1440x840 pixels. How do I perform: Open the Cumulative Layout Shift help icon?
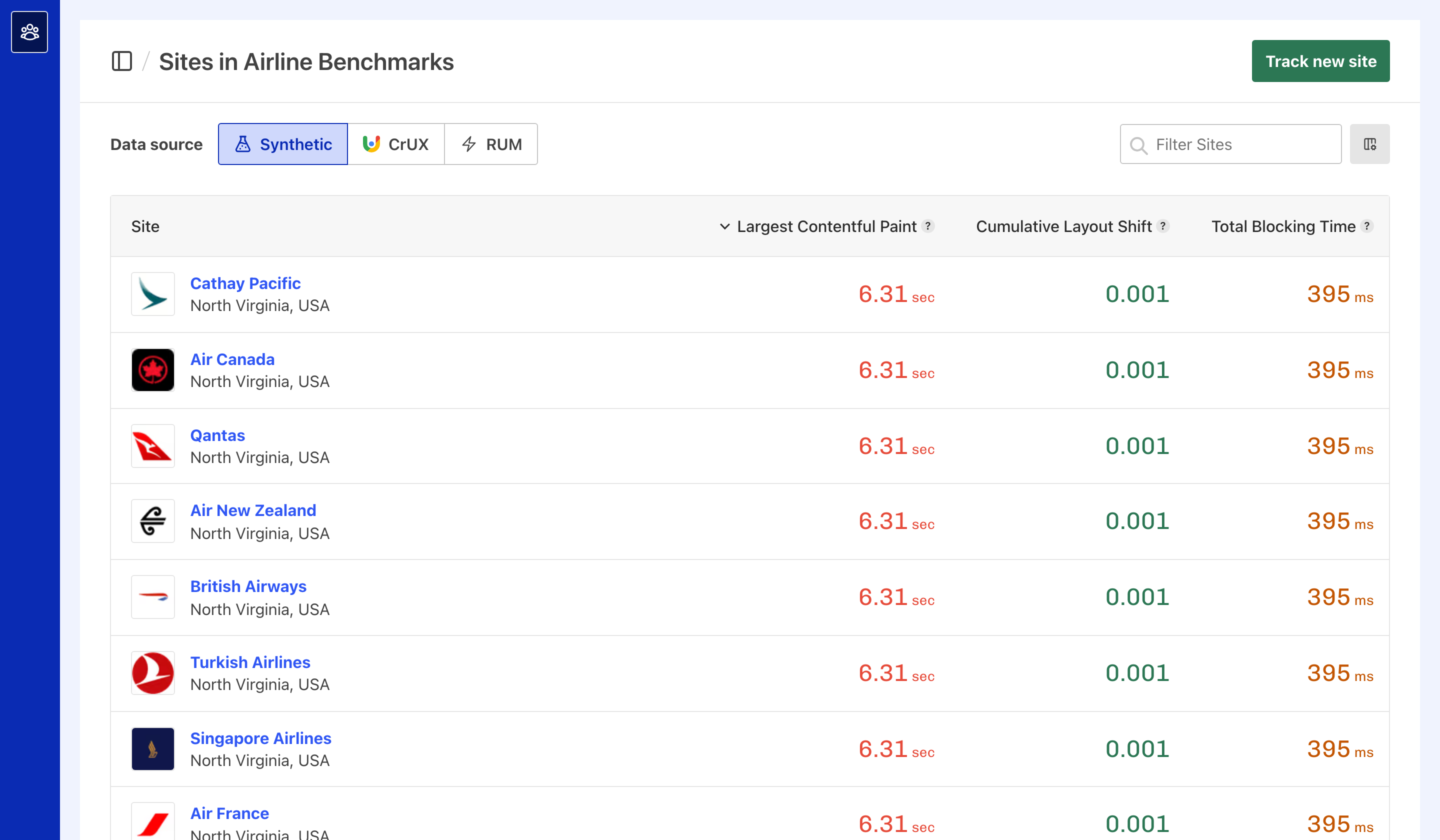pyautogui.click(x=1163, y=225)
